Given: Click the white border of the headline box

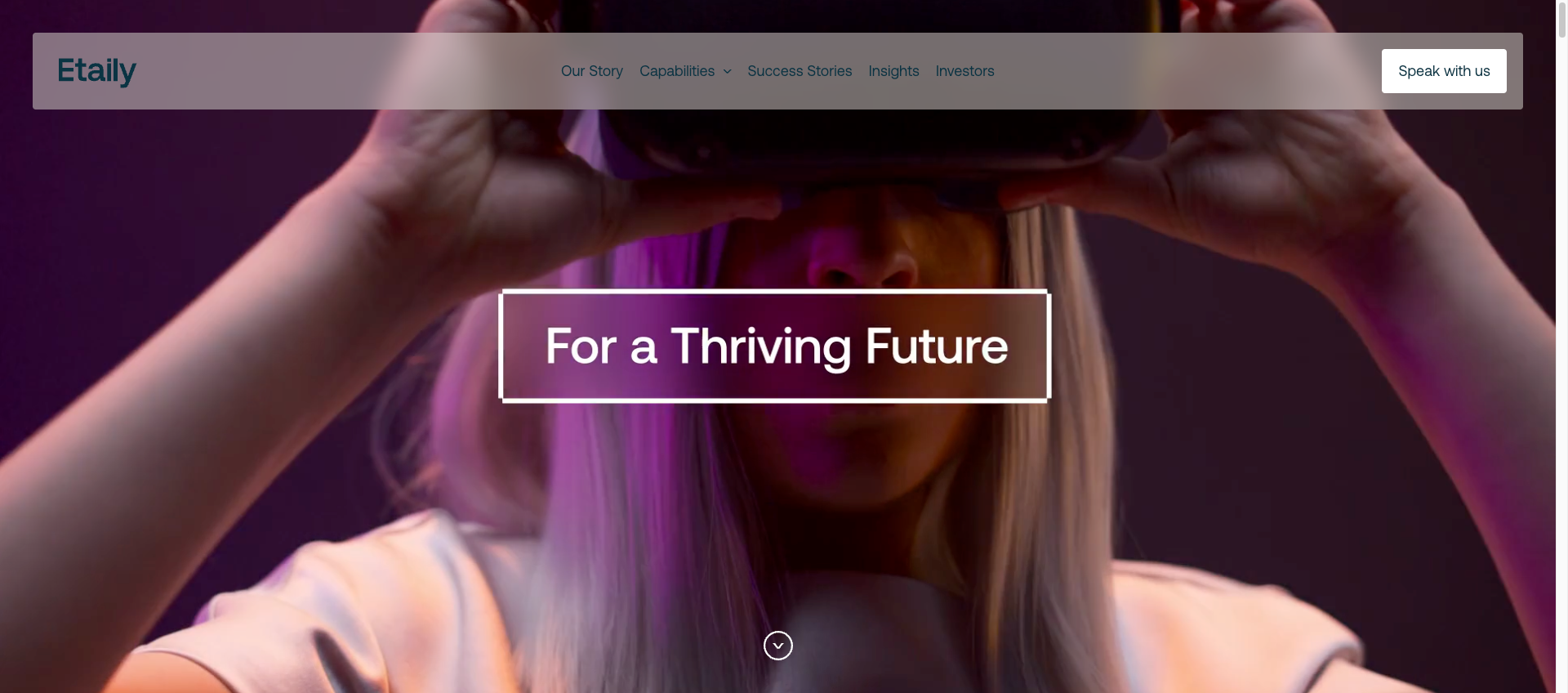Looking at the screenshot, I should (x=775, y=292).
